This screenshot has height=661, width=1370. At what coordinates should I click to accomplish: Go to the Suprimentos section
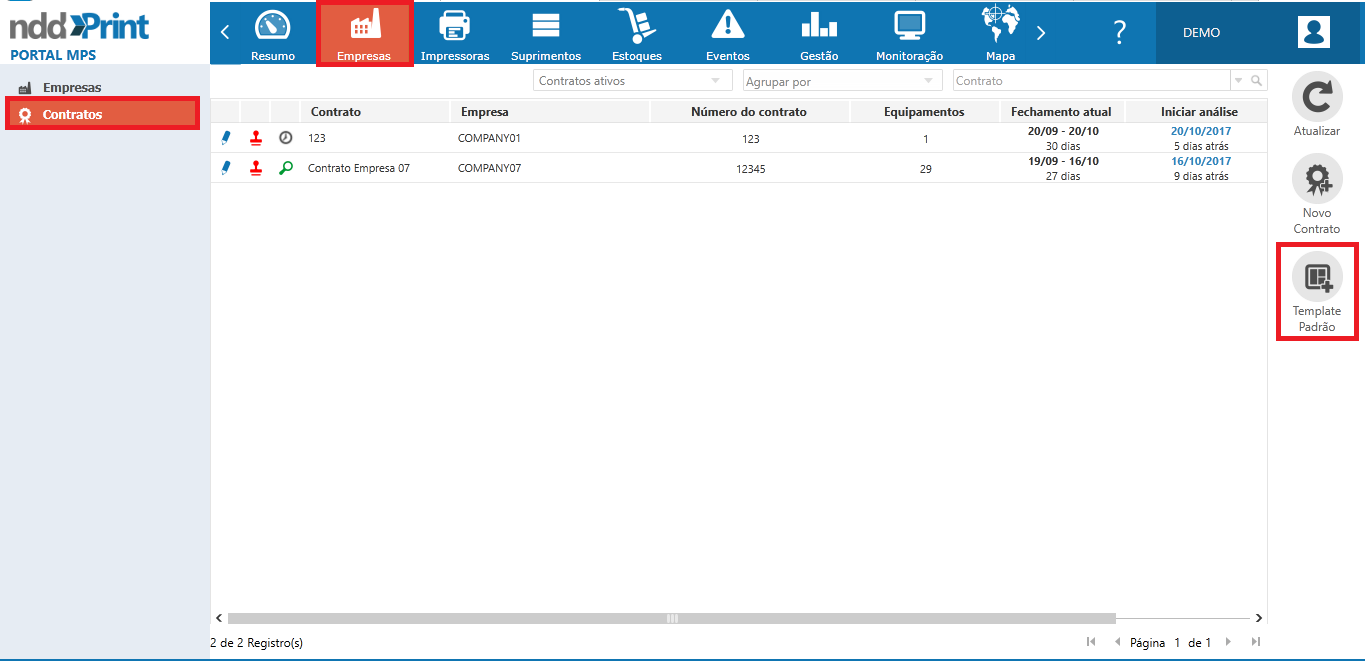[x=546, y=33]
